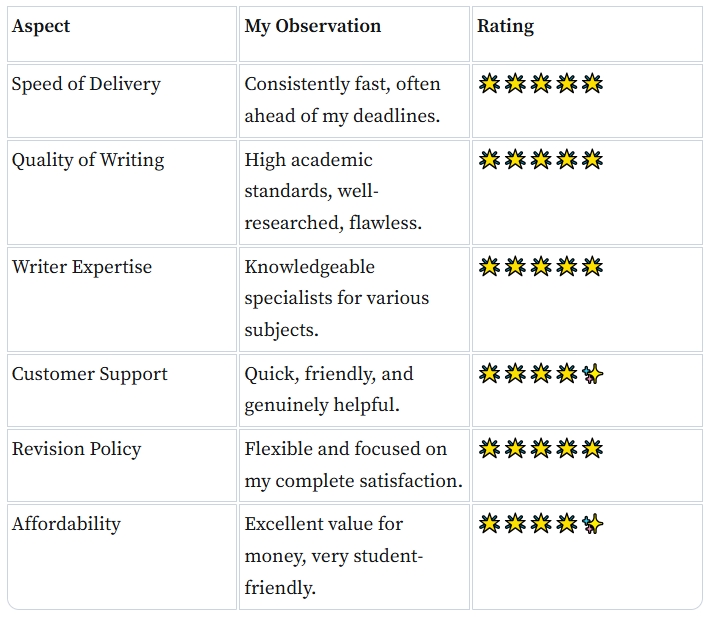Click the sparkle half-star in Affordability rating
707x617 pixels.
[x=592, y=523]
